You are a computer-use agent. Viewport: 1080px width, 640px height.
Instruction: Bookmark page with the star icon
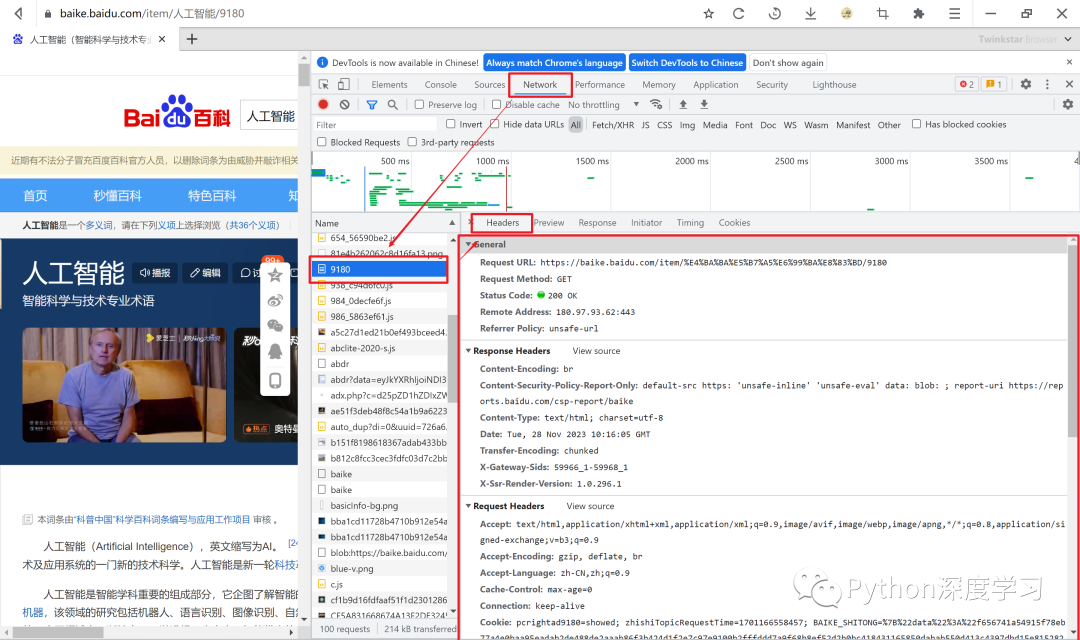(x=708, y=13)
